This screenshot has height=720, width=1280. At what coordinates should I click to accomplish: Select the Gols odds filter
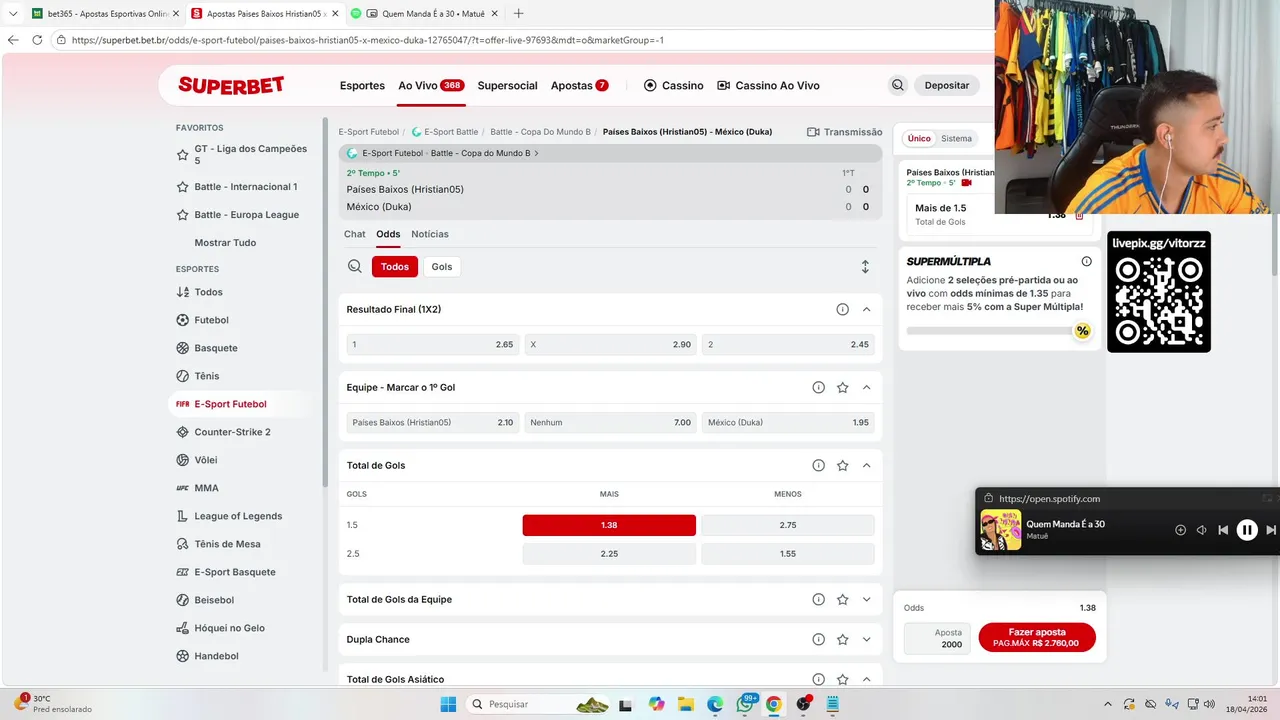(x=442, y=267)
